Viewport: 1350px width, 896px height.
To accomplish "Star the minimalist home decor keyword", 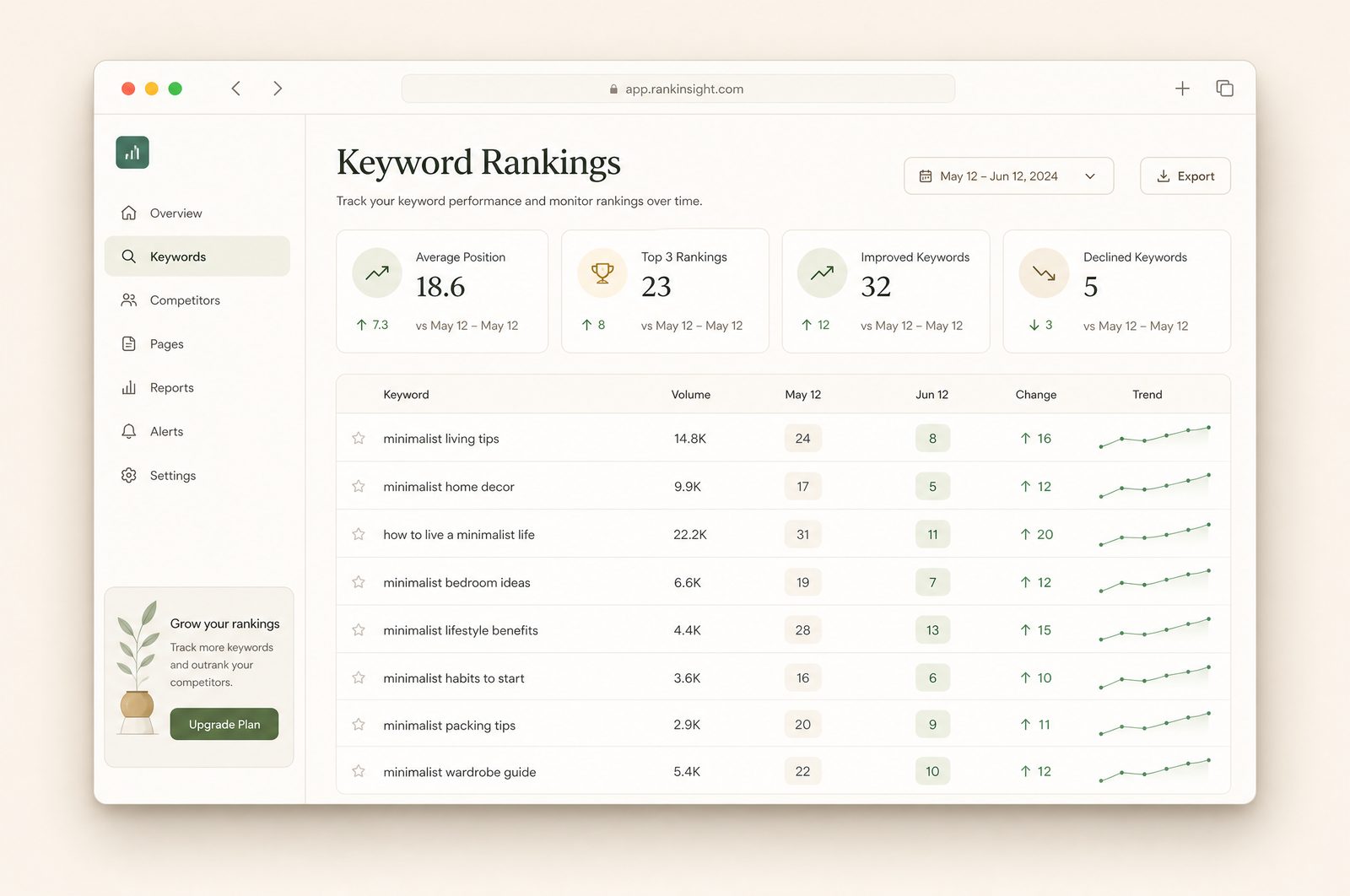I will (359, 486).
